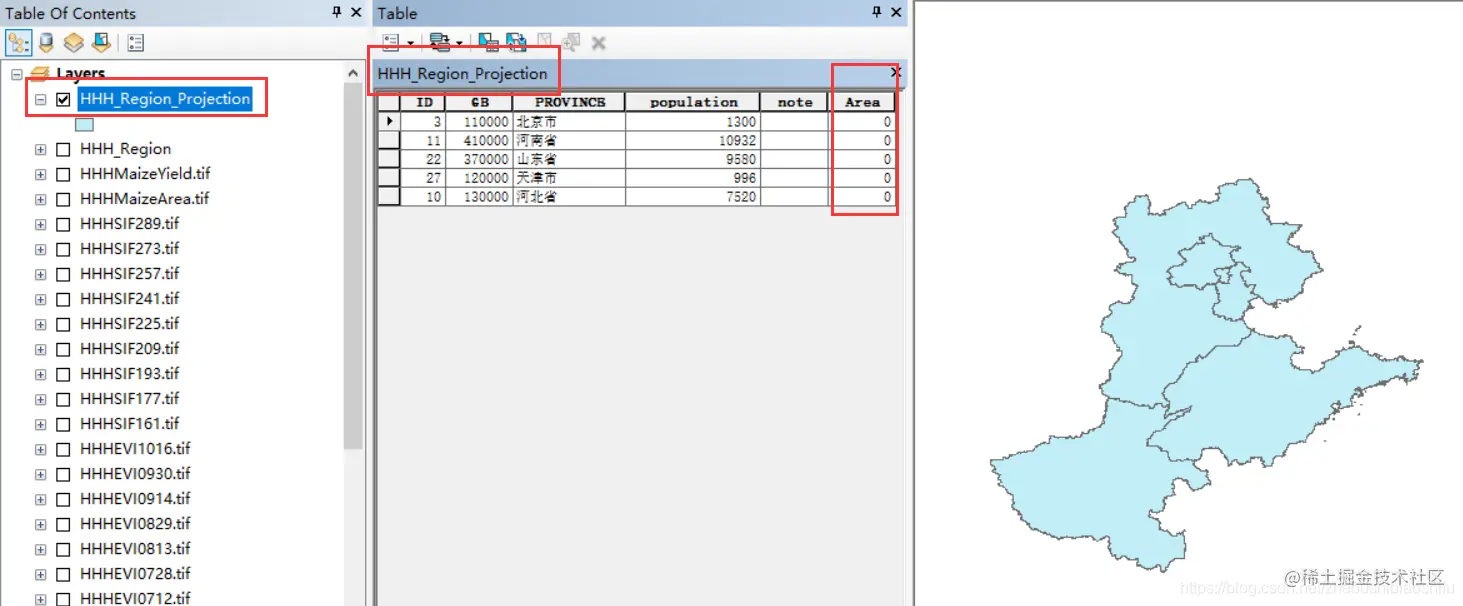Expand HHHSIF193.tif layer
This screenshot has height=606, width=1463.
click(x=40, y=374)
